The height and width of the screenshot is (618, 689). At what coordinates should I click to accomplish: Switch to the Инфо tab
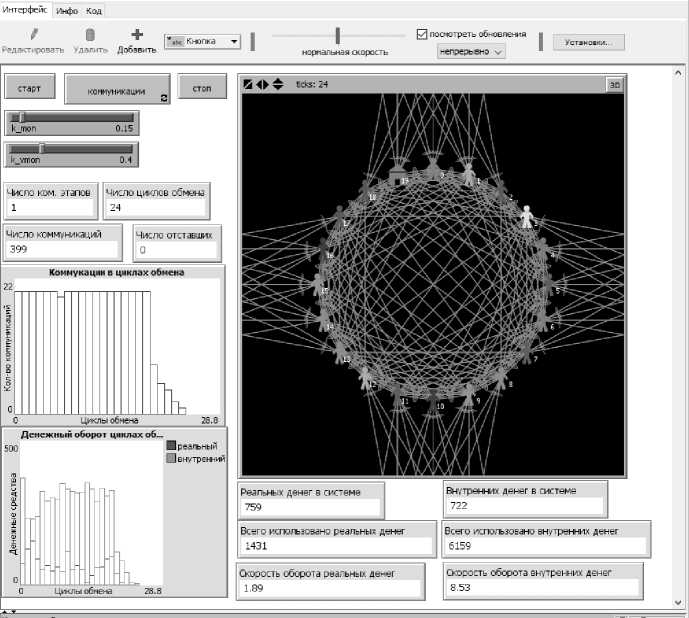pos(67,11)
